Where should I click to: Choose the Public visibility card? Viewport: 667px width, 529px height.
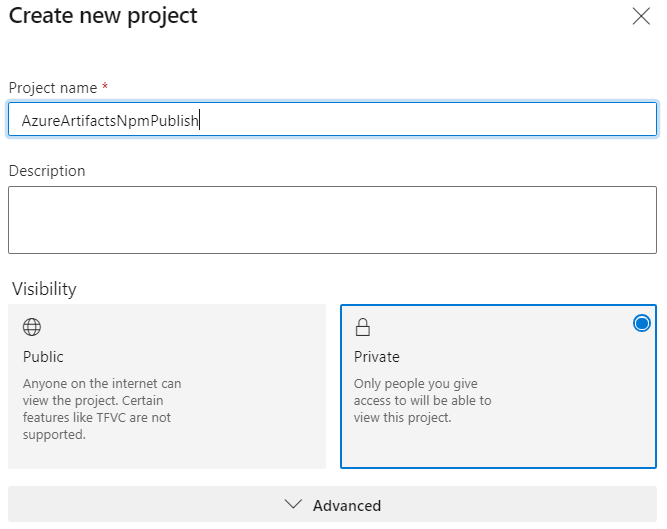point(167,386)
